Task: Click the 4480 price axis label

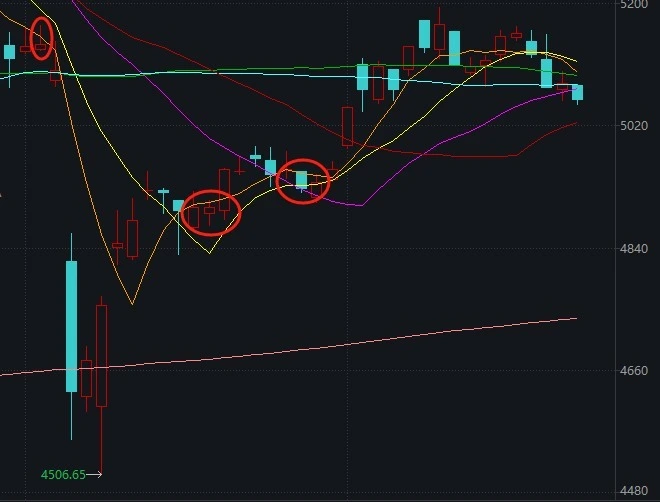Action: (634, 491)
